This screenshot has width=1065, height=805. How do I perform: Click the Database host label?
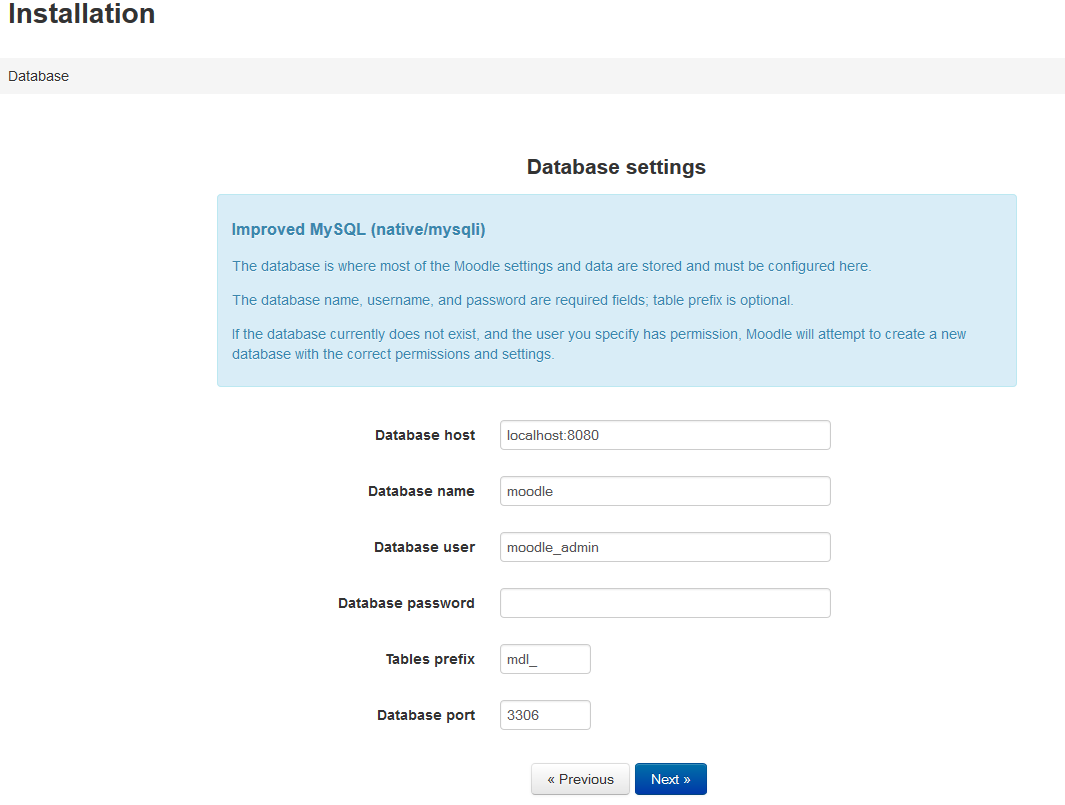[425, 435]
